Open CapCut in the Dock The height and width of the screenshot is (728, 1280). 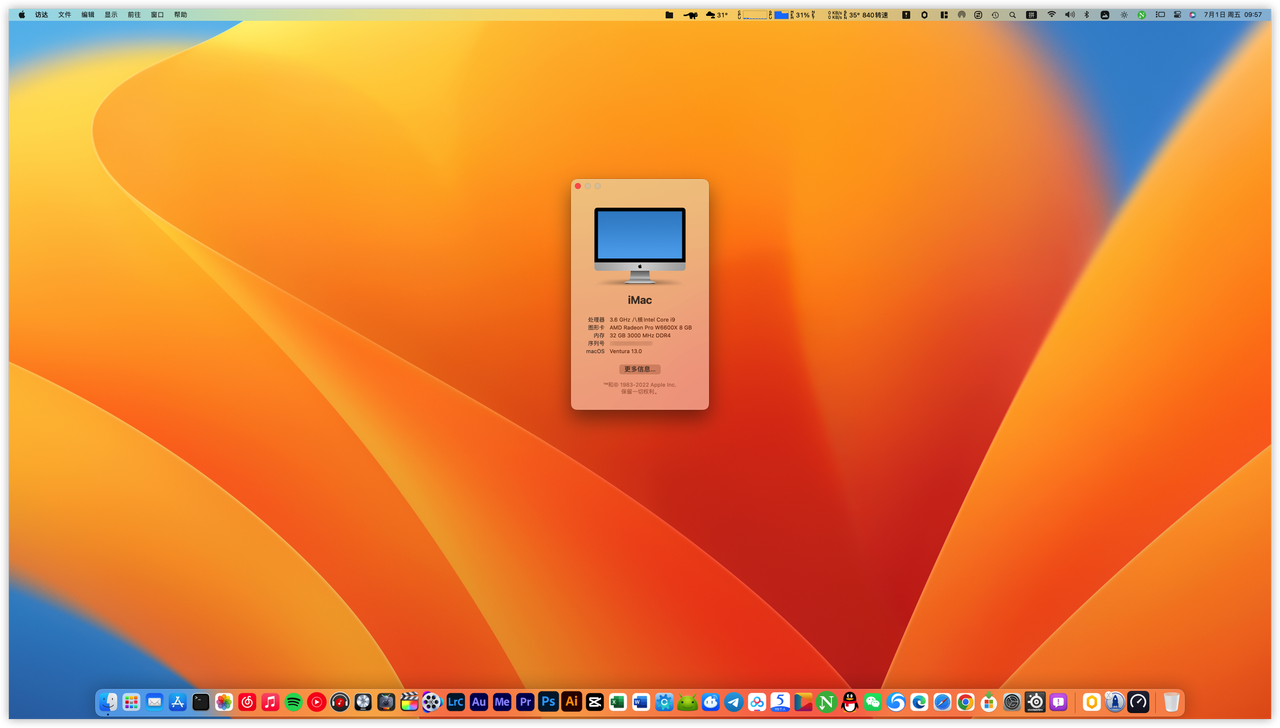(x=594, y=702)
